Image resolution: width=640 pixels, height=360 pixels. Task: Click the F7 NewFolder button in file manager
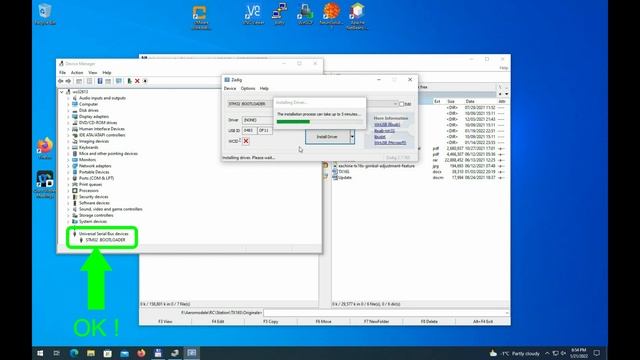coord(376,322)
